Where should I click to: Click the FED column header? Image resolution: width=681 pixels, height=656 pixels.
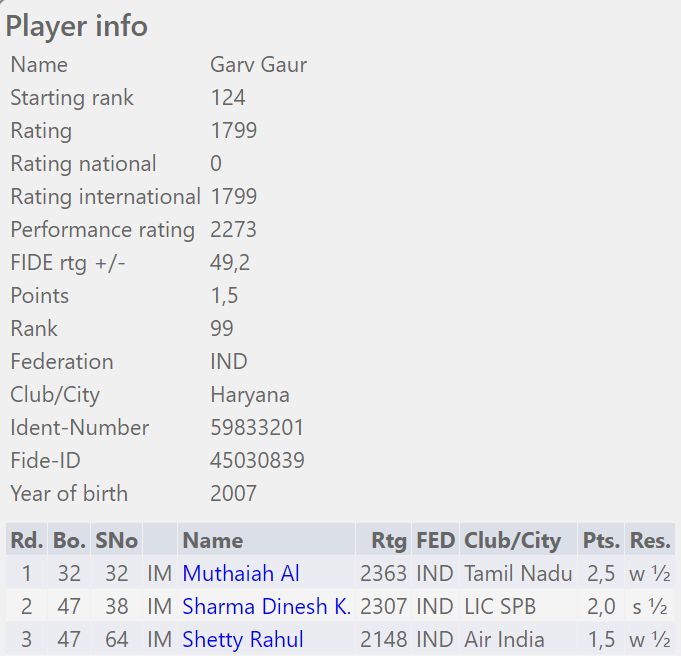[435, 541]
